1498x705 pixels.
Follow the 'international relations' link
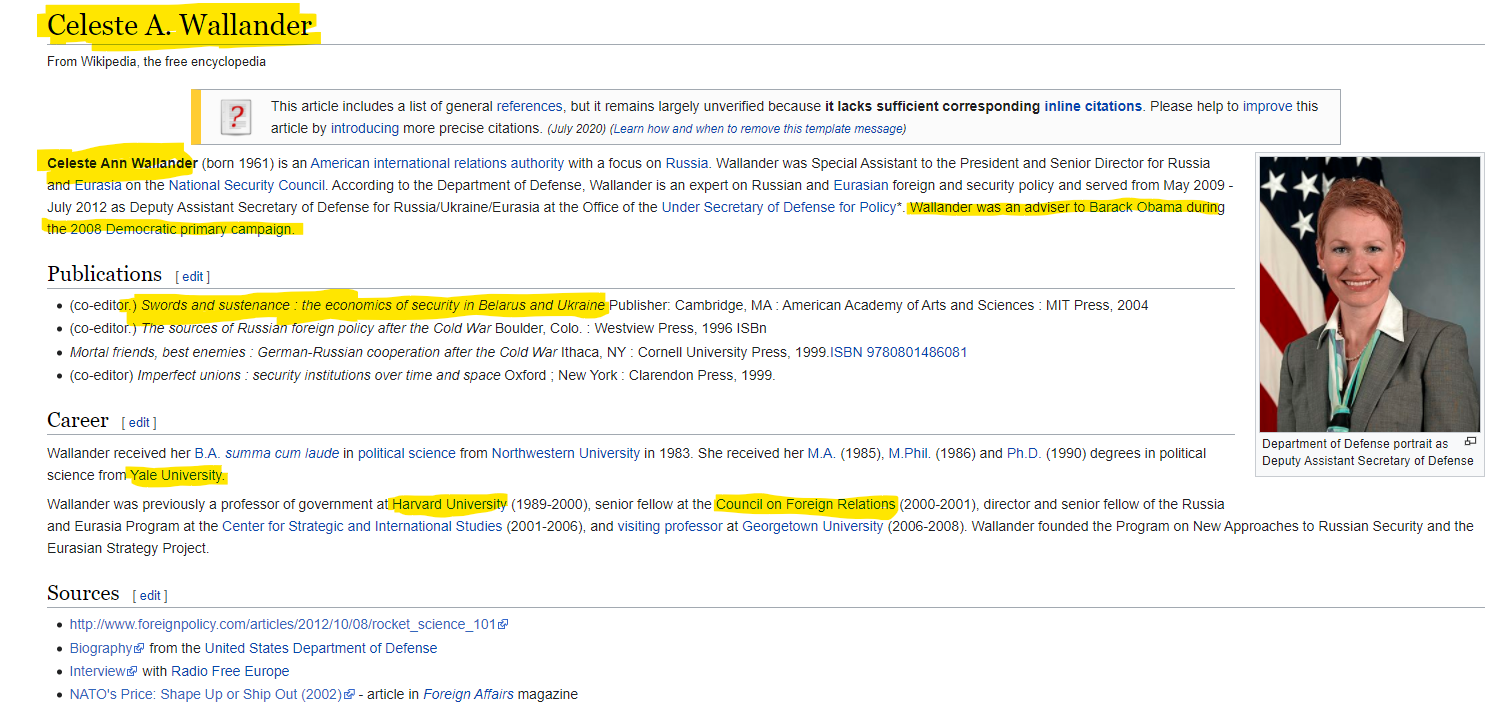440,163
